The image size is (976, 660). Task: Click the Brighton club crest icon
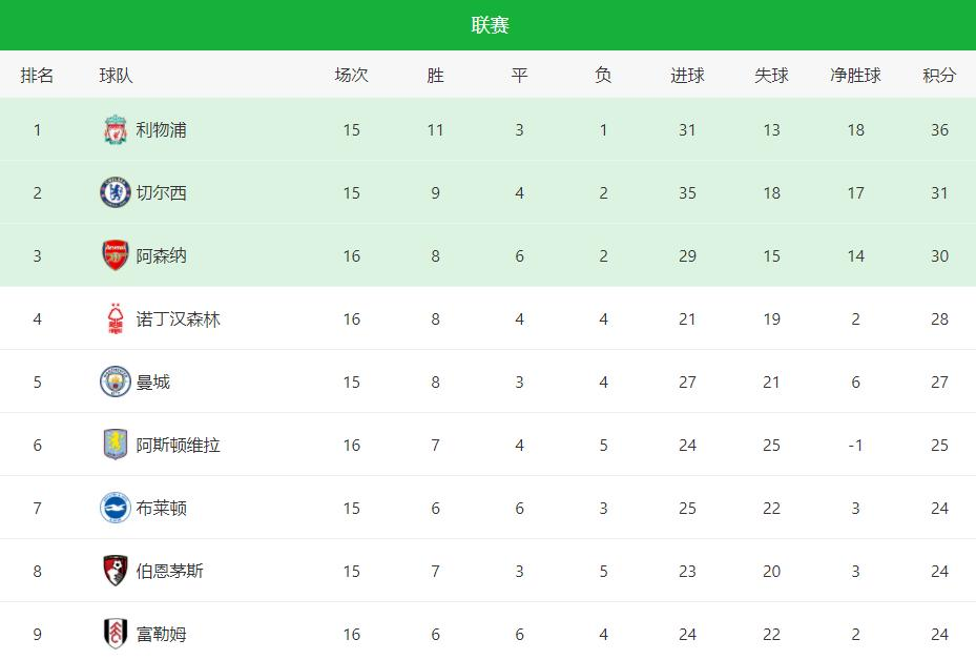(116, 508)
